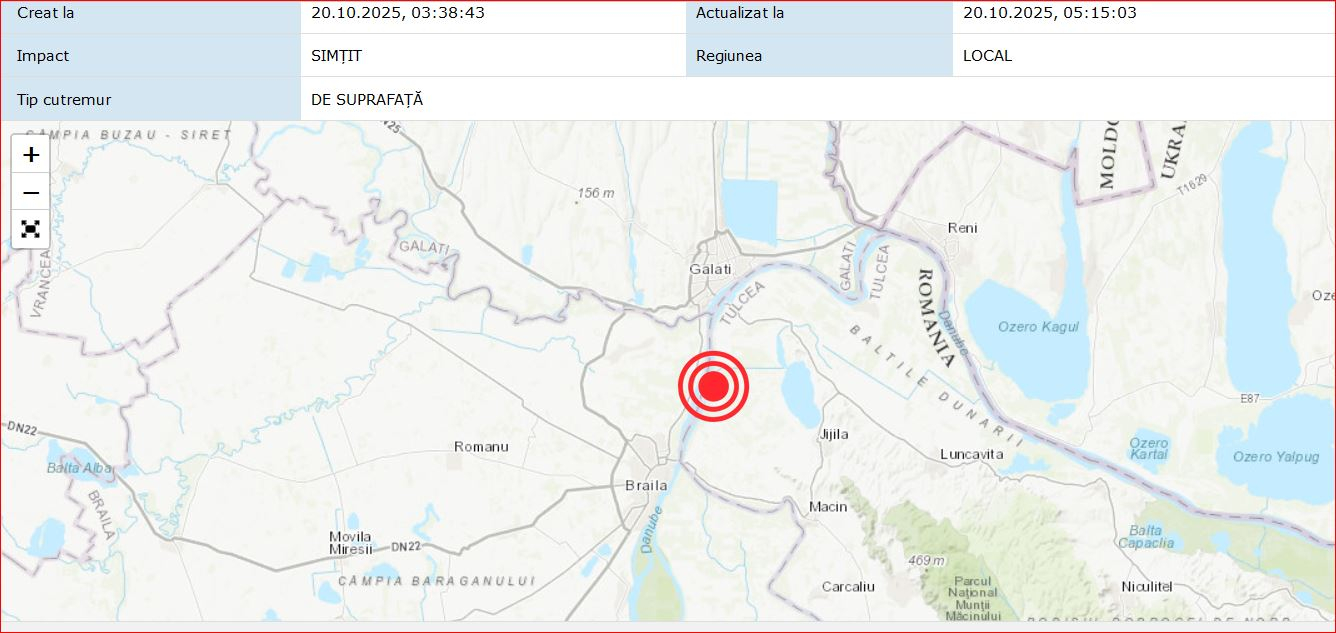The width and height of the screenshot is (1336, 633).
Task: Click the Macin town label
Action: [x=828, y=506]
